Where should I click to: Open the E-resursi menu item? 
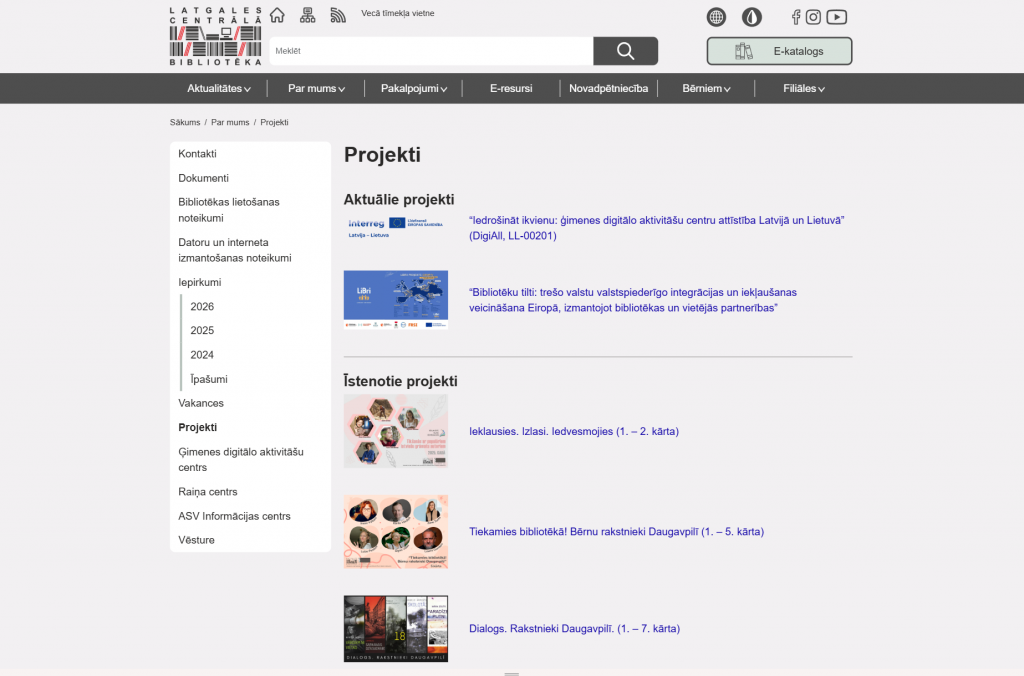coord(511,88)
